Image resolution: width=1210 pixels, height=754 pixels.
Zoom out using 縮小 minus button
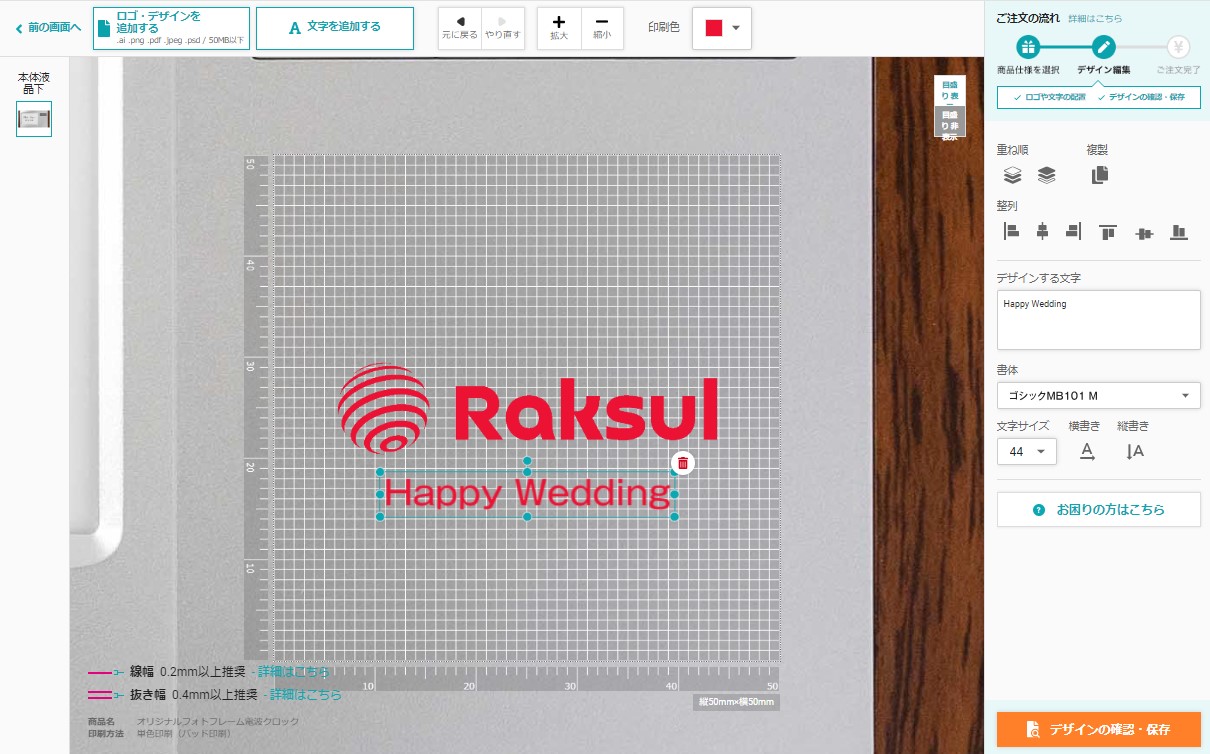point(601,28)
